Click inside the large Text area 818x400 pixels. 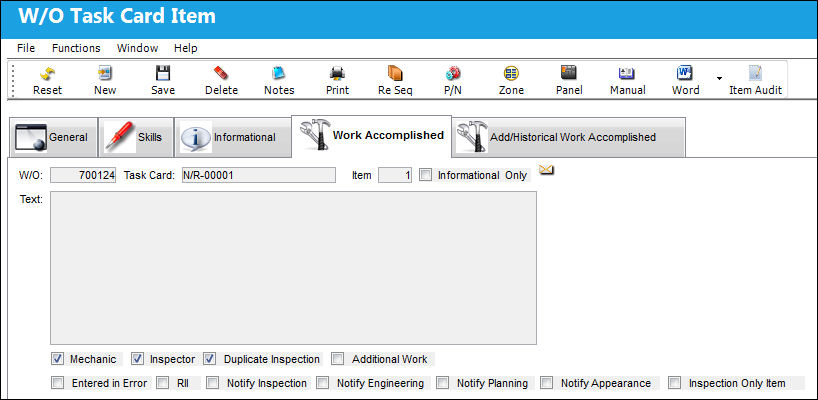coord(293,268)
